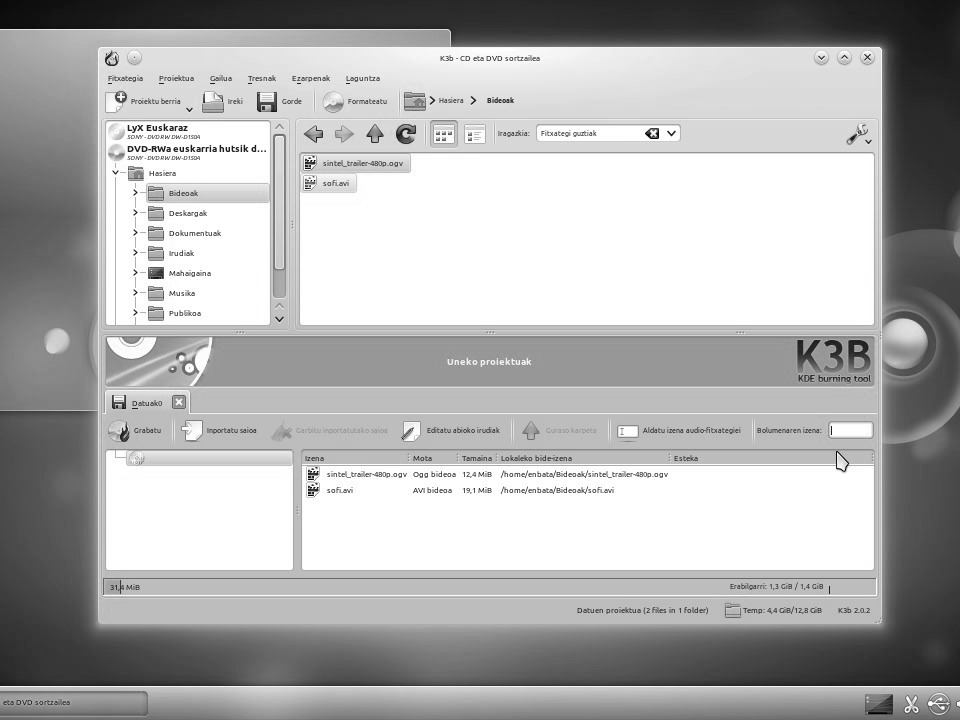
Task: Click the folder tree scrollbar thumb
Action: coord(279,202)
